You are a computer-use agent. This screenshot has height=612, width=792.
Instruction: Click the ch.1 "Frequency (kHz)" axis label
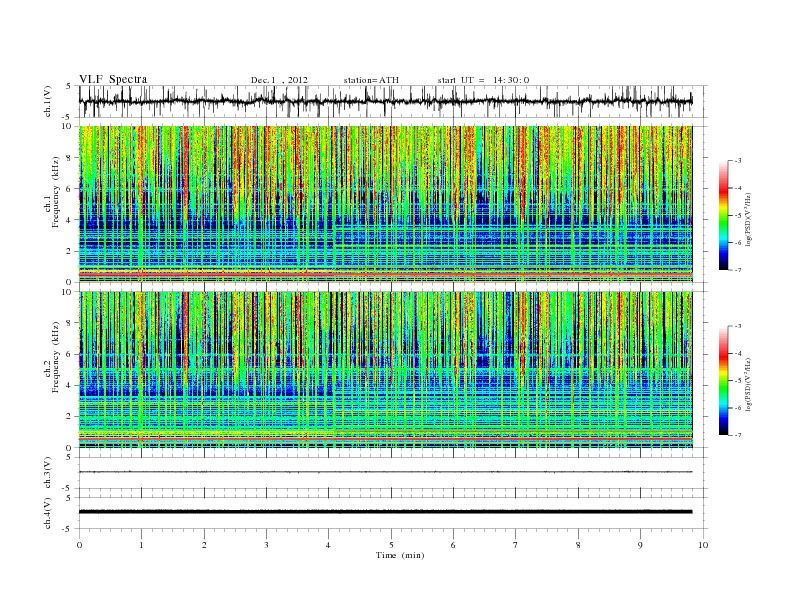coord(56,192)
